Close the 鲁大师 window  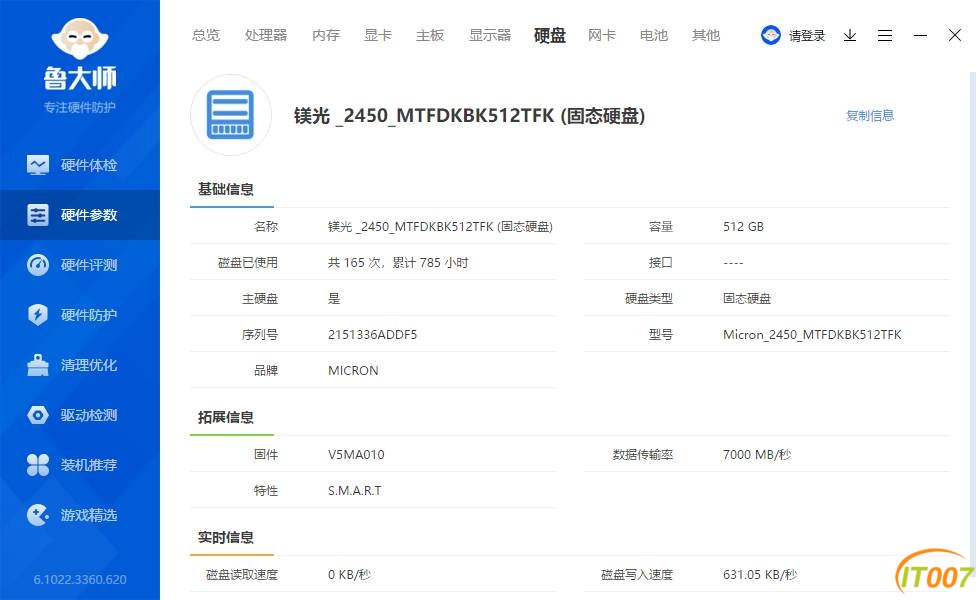[x=954, y=35]
